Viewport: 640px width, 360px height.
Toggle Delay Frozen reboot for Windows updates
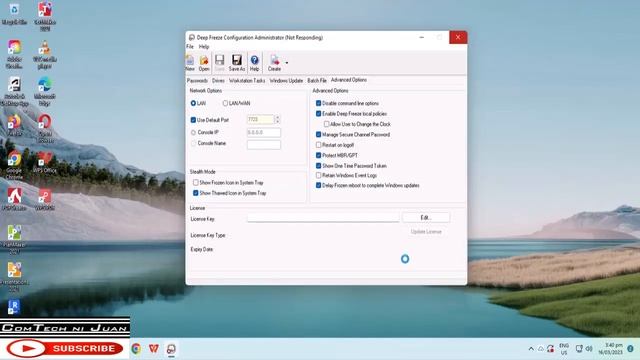(x=318, y=185)
